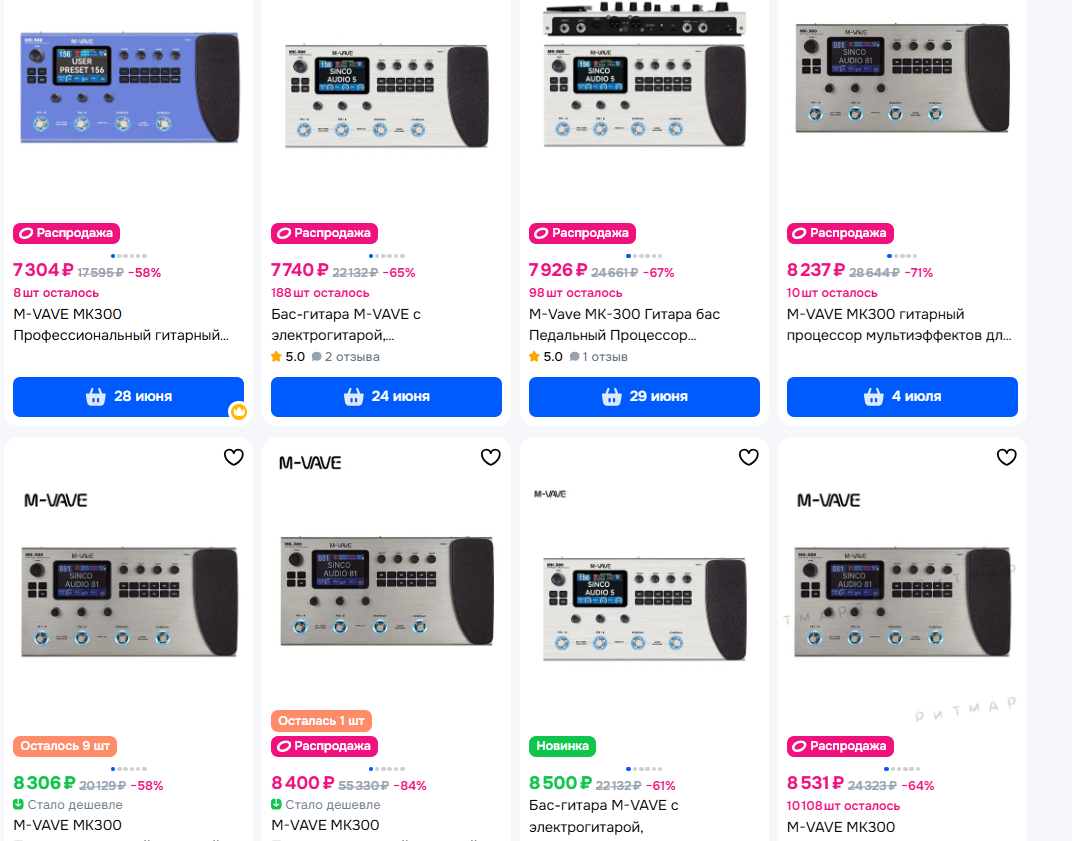Click the Распродажа badge on the 7 304 ₽ item
The height and width of the screenshot is (841, 1072).
point(66,233)
